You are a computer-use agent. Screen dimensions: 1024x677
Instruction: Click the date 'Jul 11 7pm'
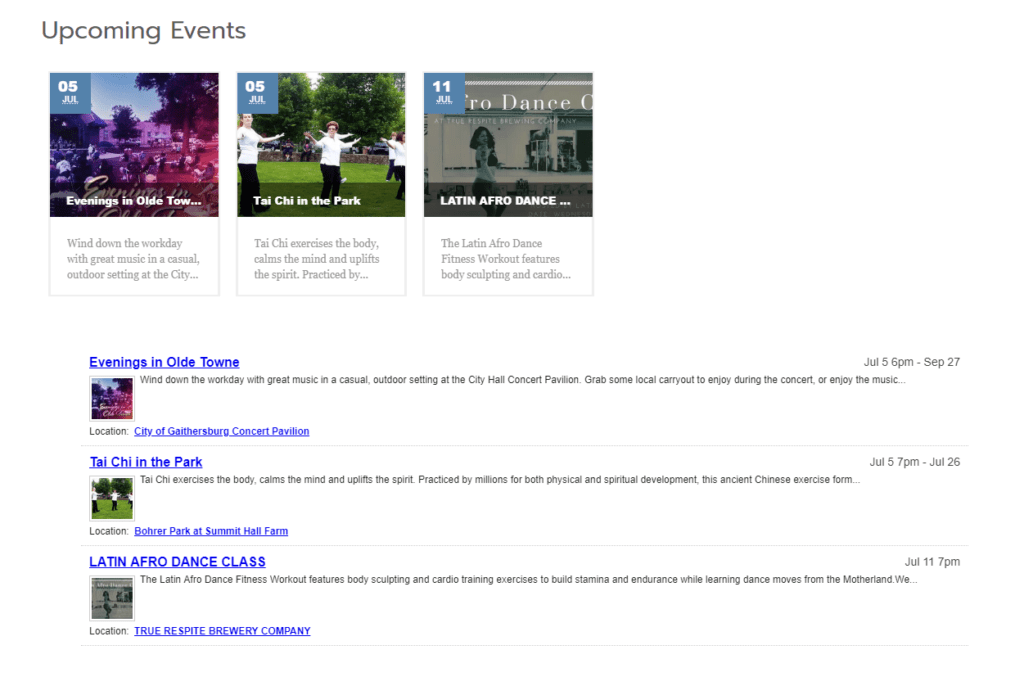pos(932,562)
